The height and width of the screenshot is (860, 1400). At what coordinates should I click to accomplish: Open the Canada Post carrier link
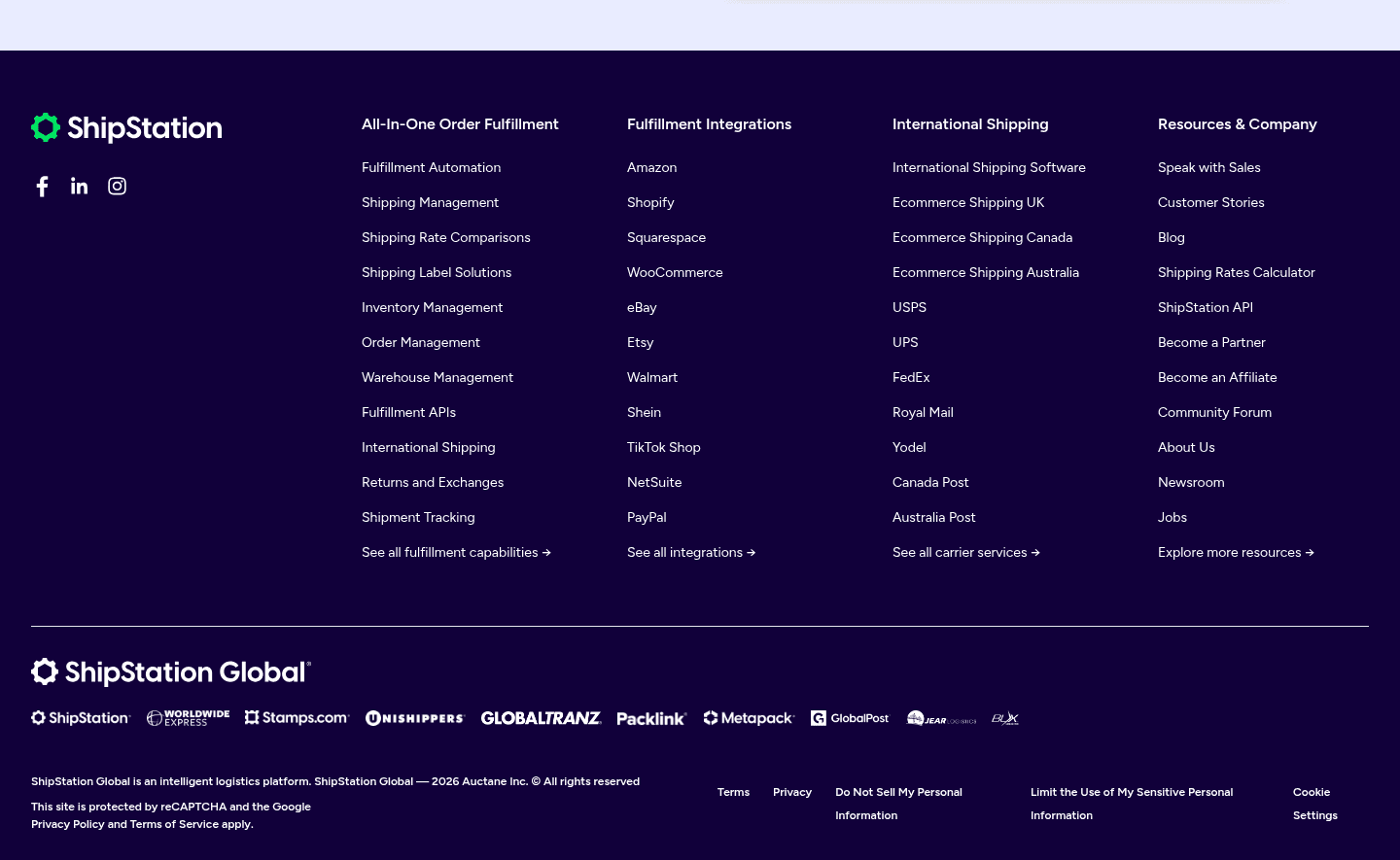point(930,482)
